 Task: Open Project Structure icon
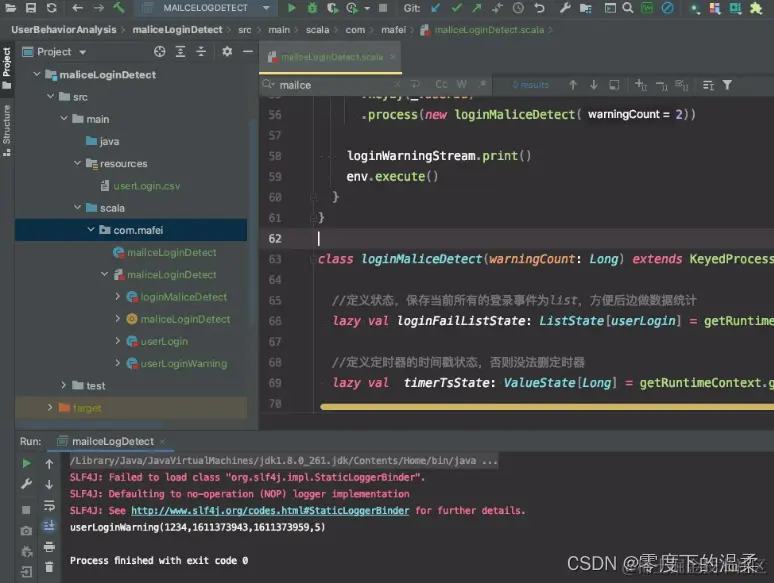[585, 7]
